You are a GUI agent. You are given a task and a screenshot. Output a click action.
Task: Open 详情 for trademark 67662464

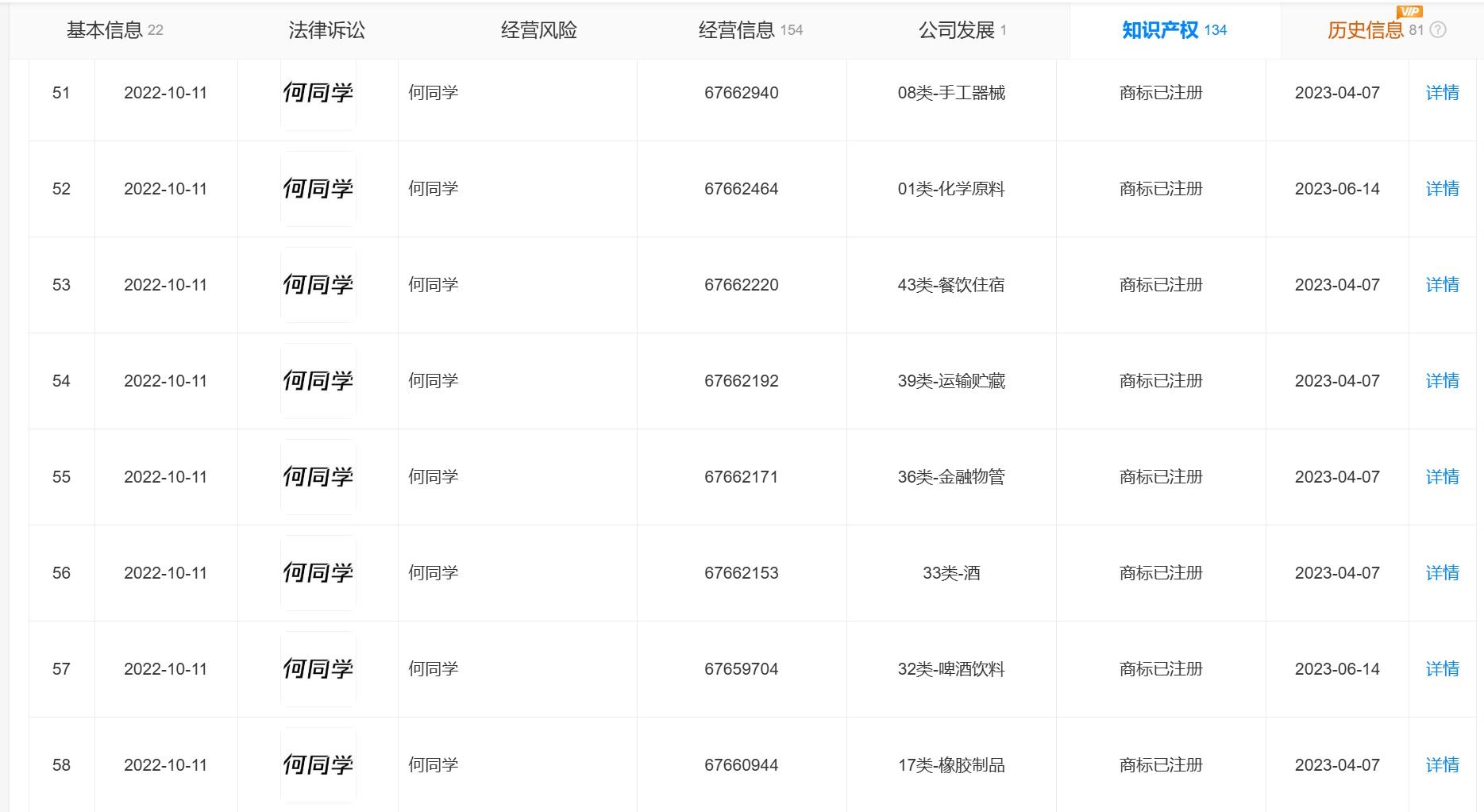pyautogui.click(x=1442, y=189)
